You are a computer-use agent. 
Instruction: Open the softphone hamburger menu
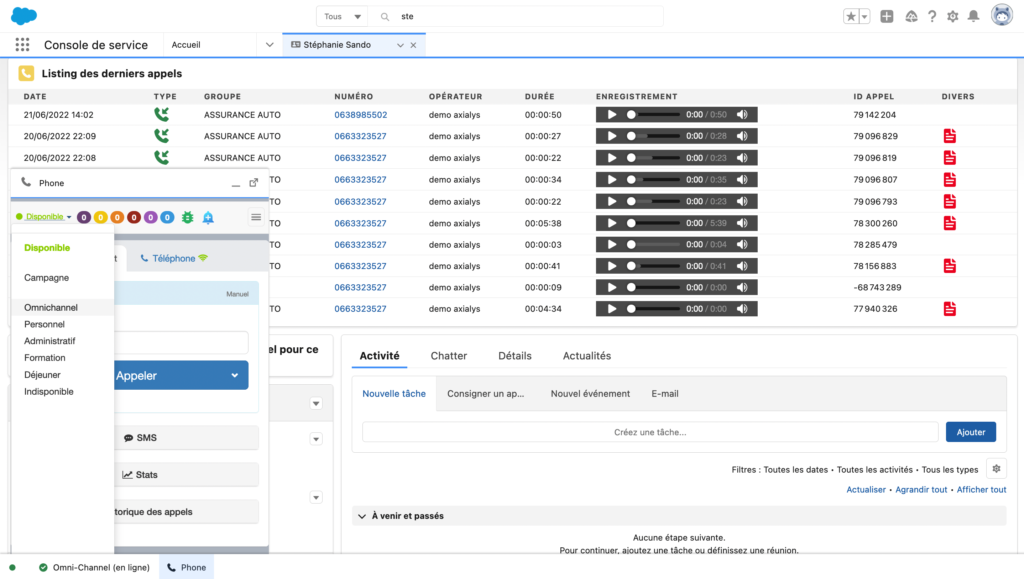[x=256, y=217]
